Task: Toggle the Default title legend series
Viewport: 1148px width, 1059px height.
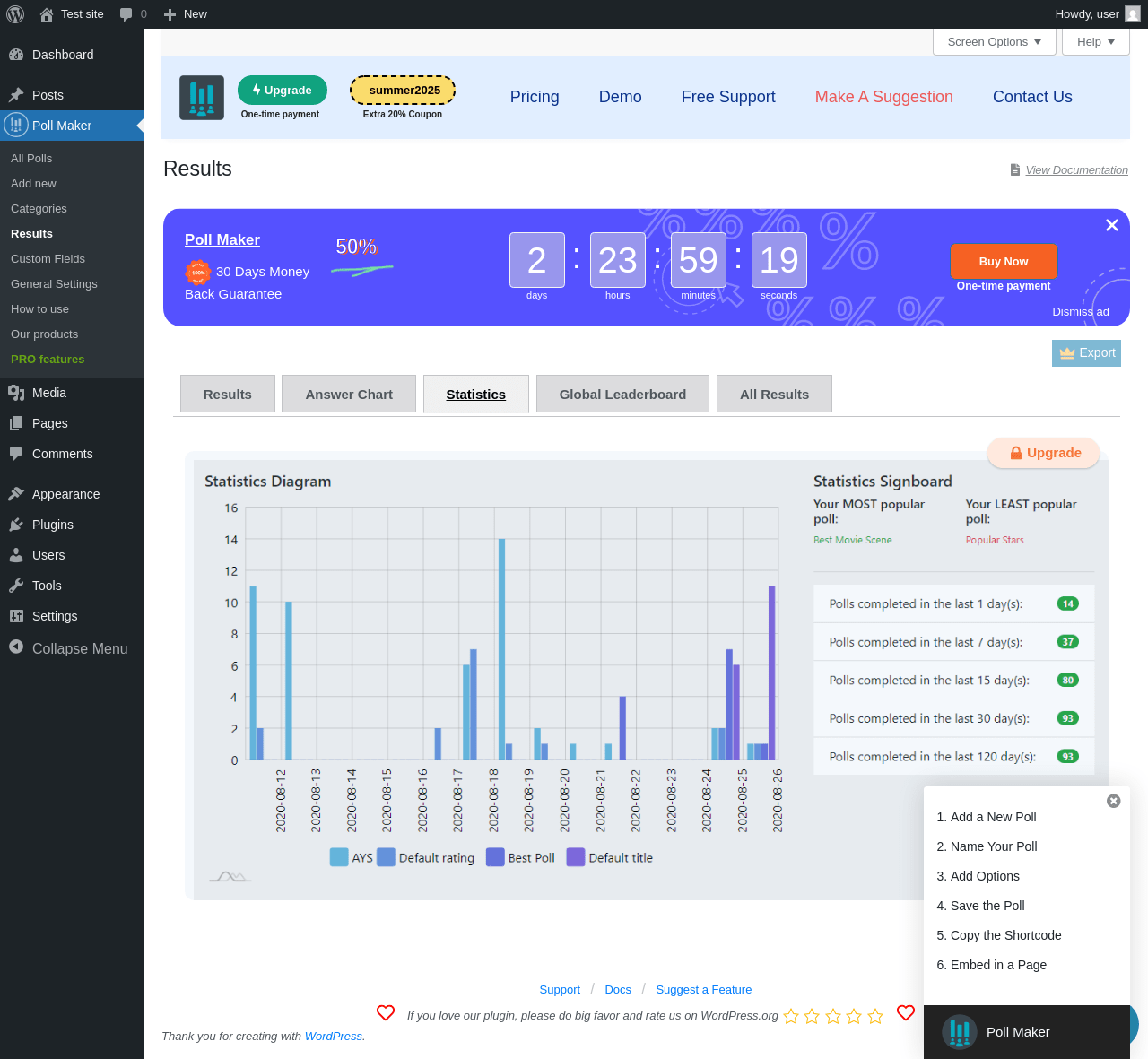Action: pos(610,858)
